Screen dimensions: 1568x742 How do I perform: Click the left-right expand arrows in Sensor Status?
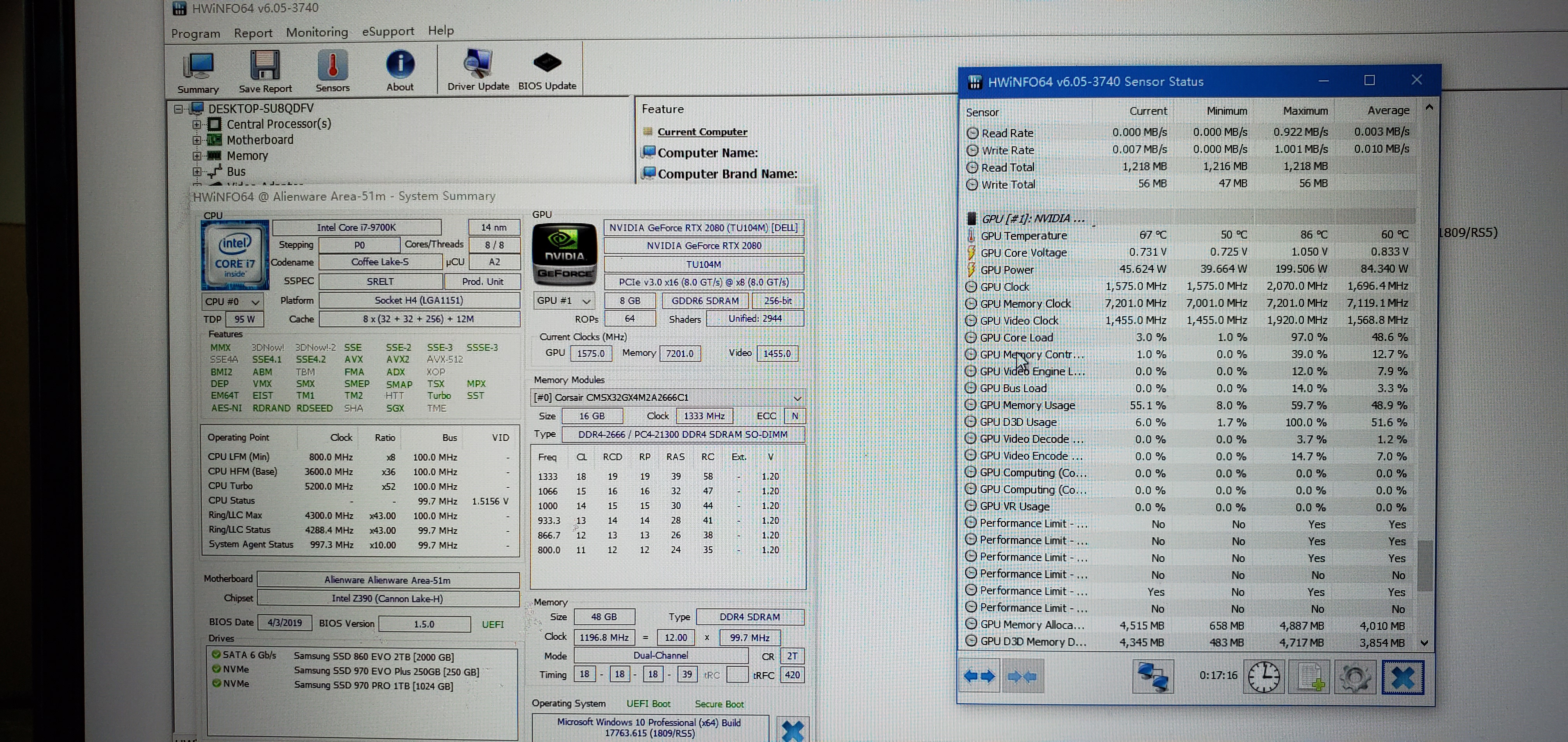point(979,675)
